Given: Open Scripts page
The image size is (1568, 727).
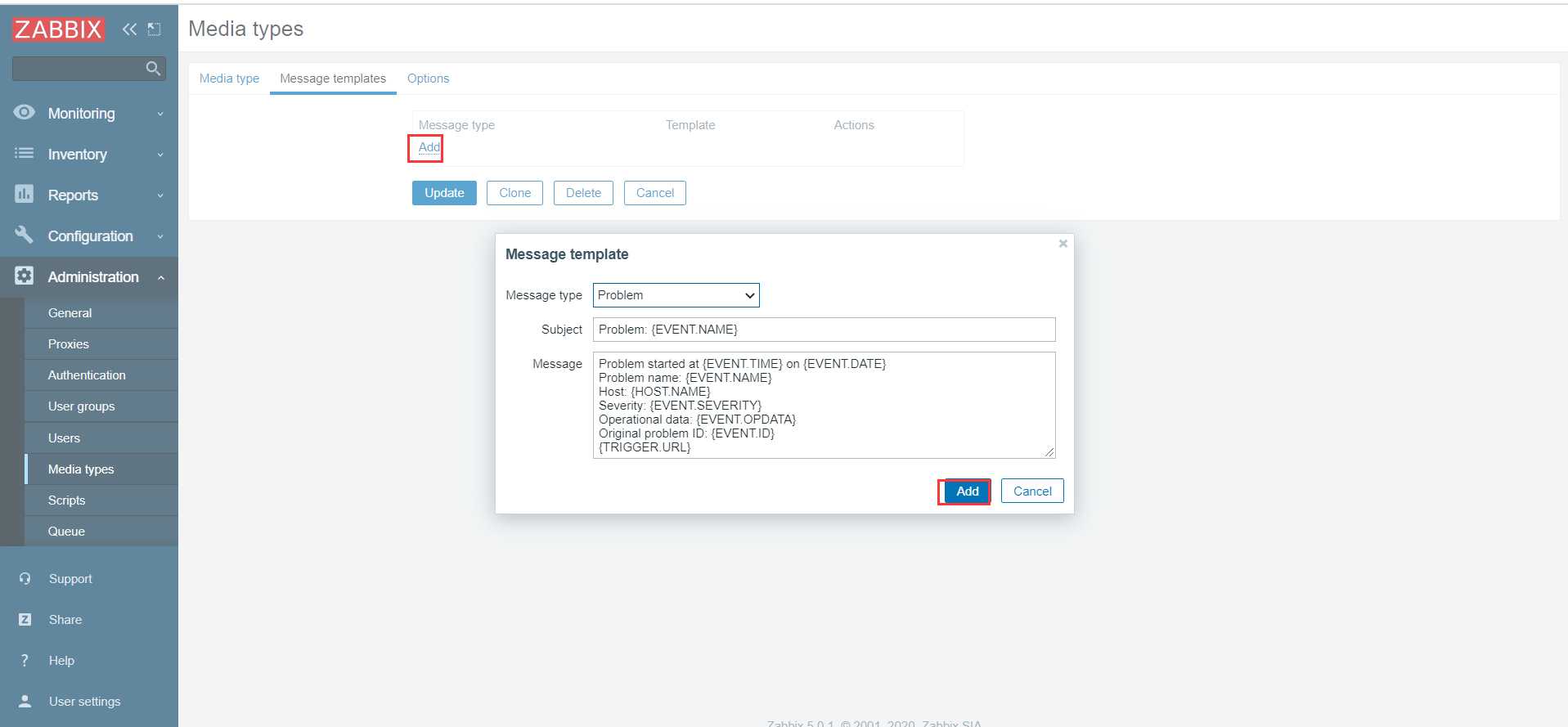Looking at the screenshot, I should click(101, 500).
